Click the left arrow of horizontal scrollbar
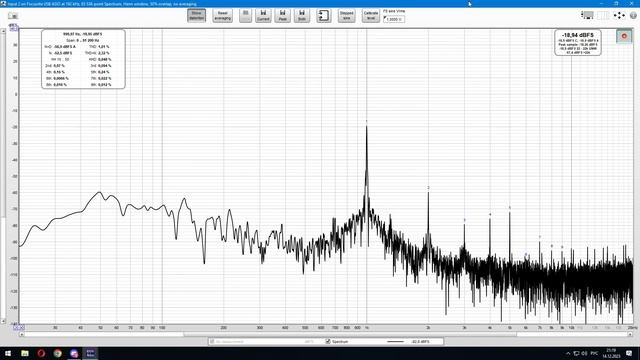This screenshot has width=640, height=360. click(x=22, y=334)
